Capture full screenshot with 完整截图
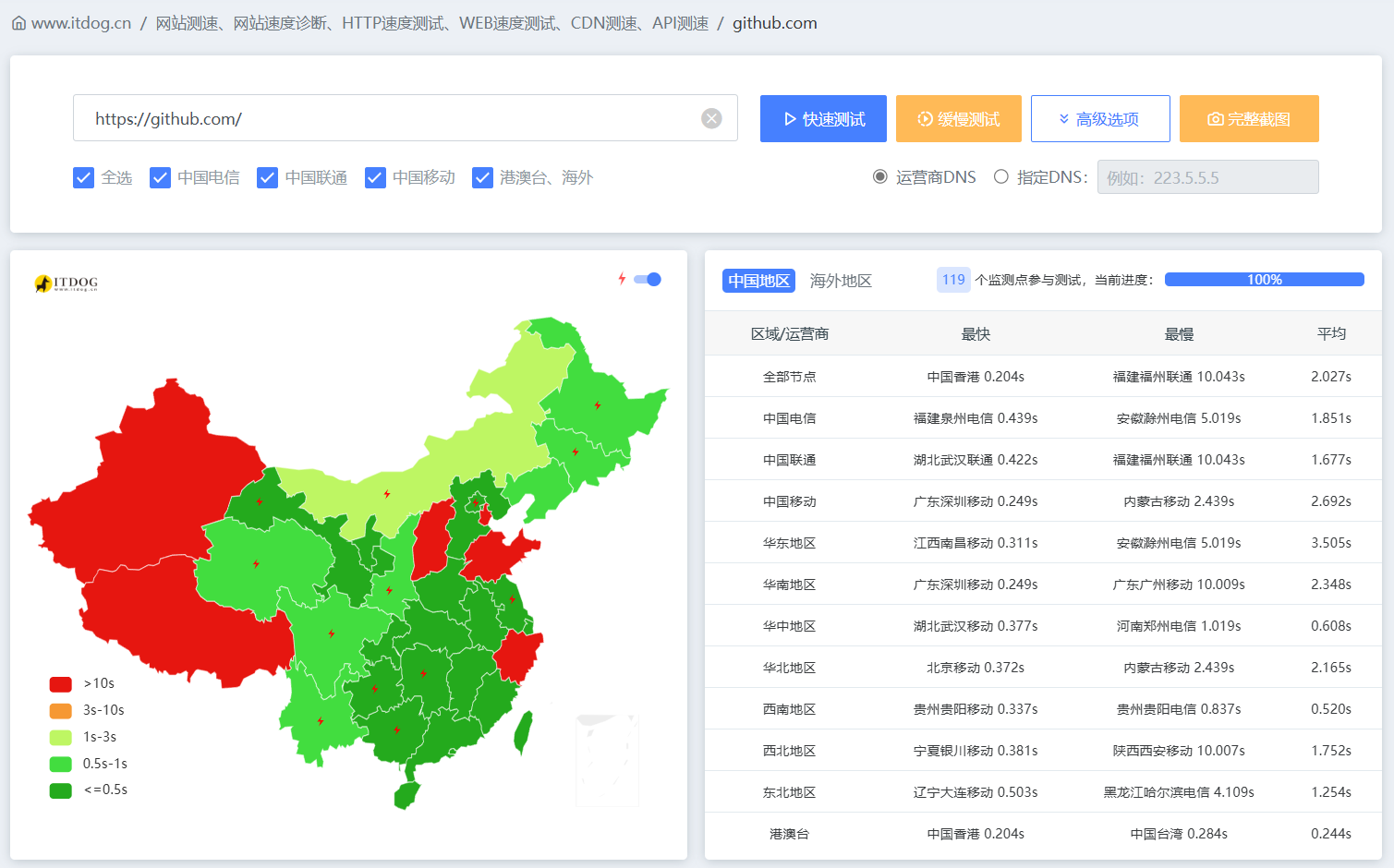Image resolution: width=1394 pixels, height=868 pixels. [1249, 119]
